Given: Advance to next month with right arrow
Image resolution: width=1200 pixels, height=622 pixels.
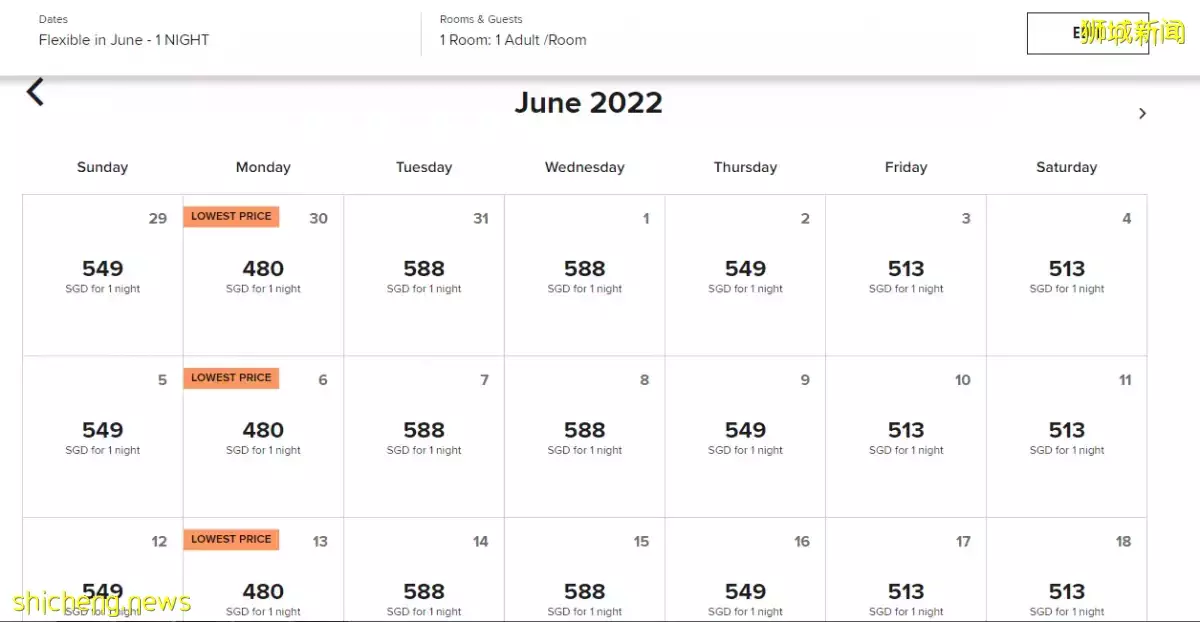Looking at the screenshot, I should click(x=1142, y=114).
